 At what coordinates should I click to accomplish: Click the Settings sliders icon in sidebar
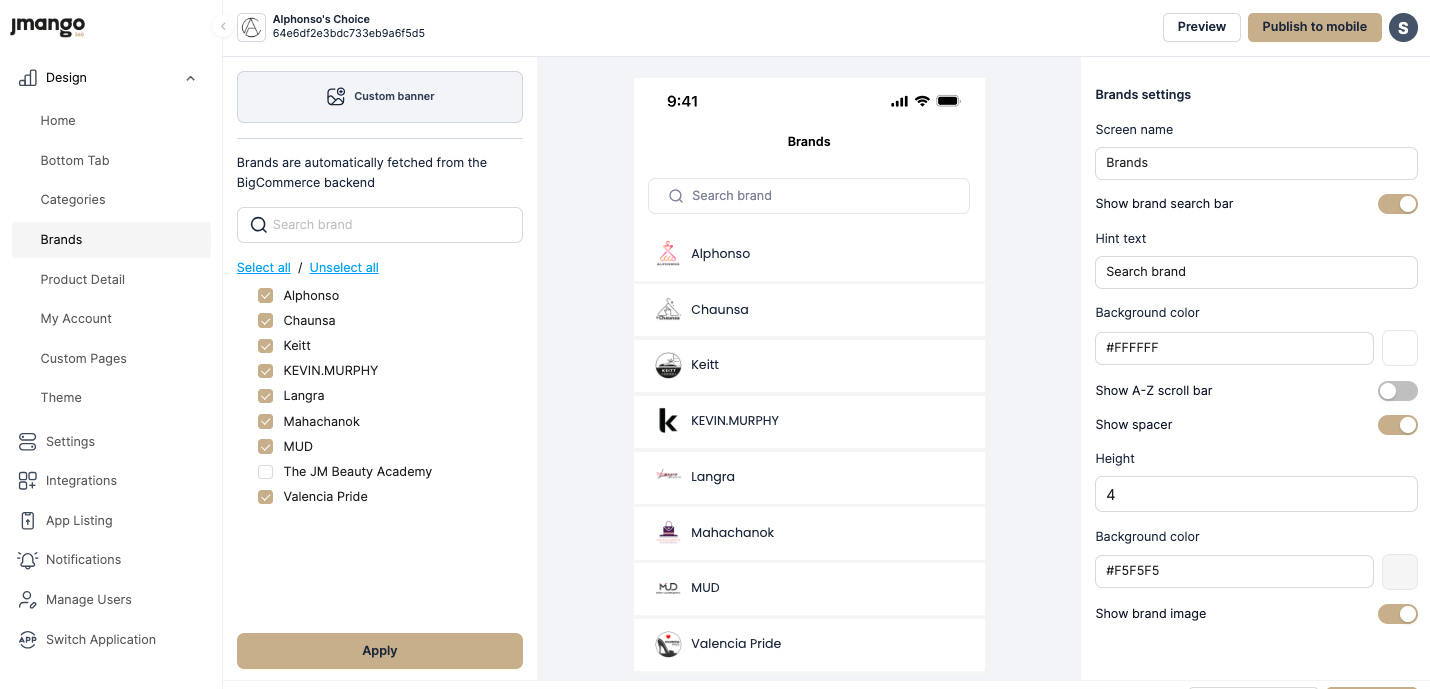coord(28,441)
